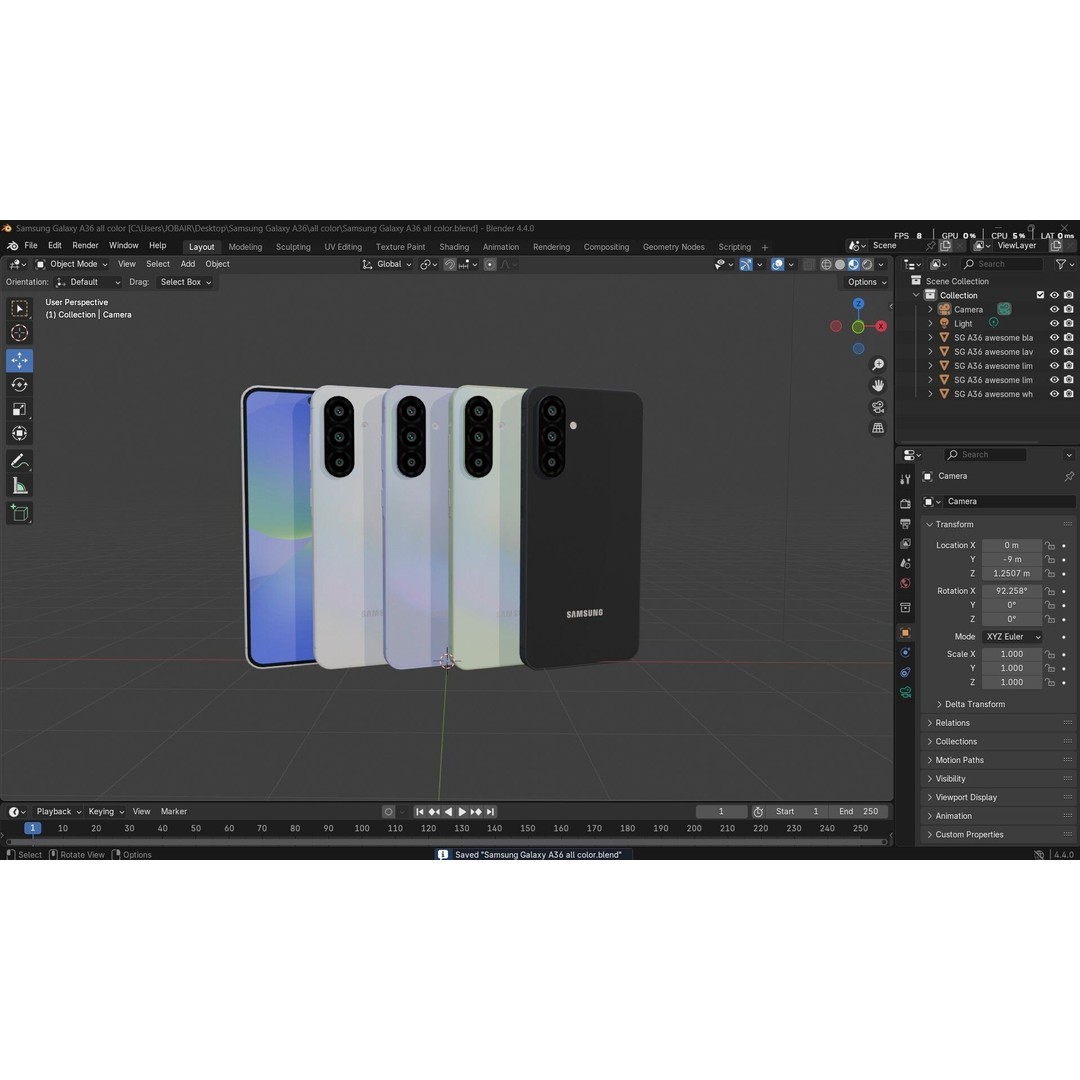Open the viewport Add menu
The image size is (1080, 1080).
[187, 264]
